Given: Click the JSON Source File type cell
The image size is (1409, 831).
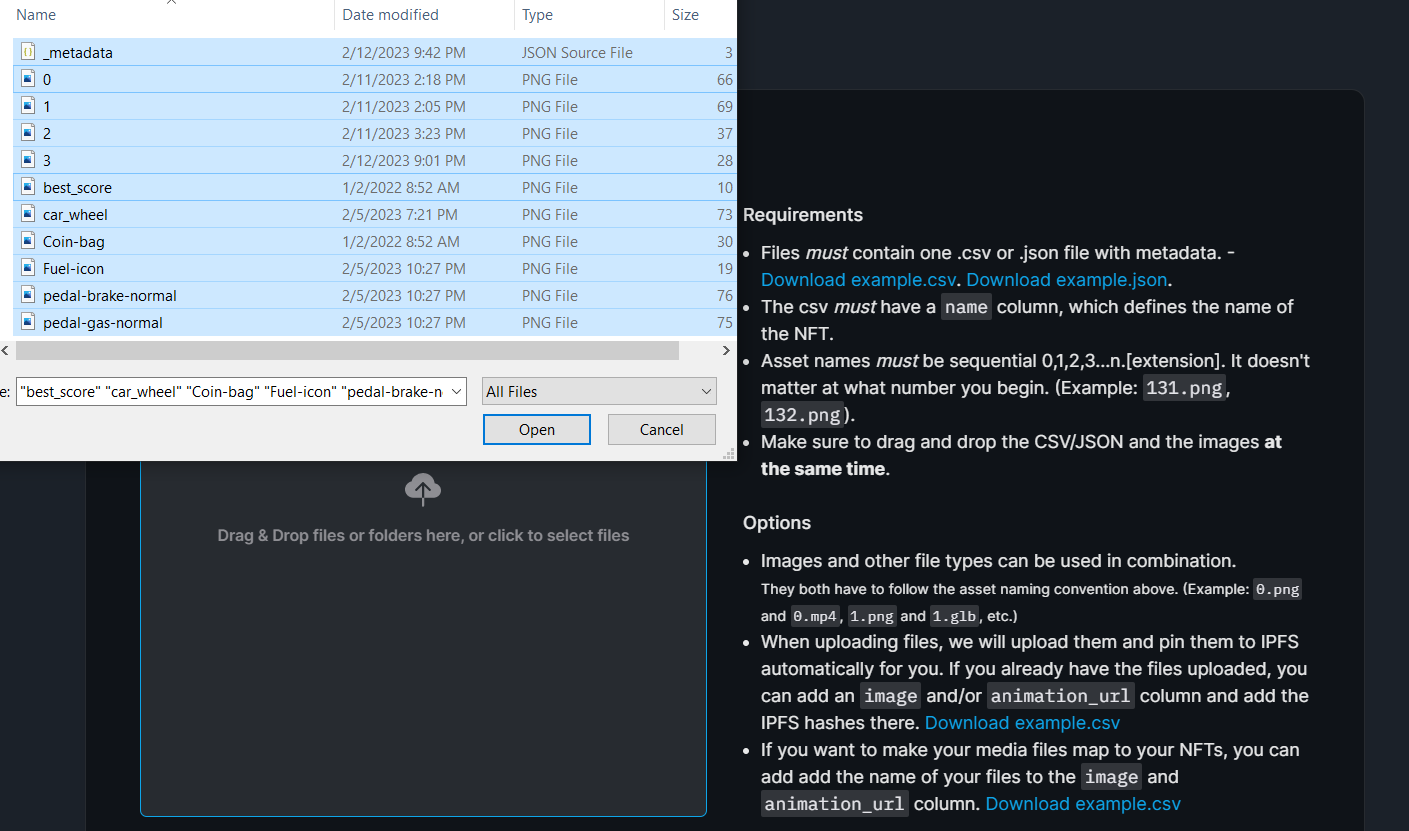Looking at the screenshot, I should pyautogui.click(x=577, y=52).
